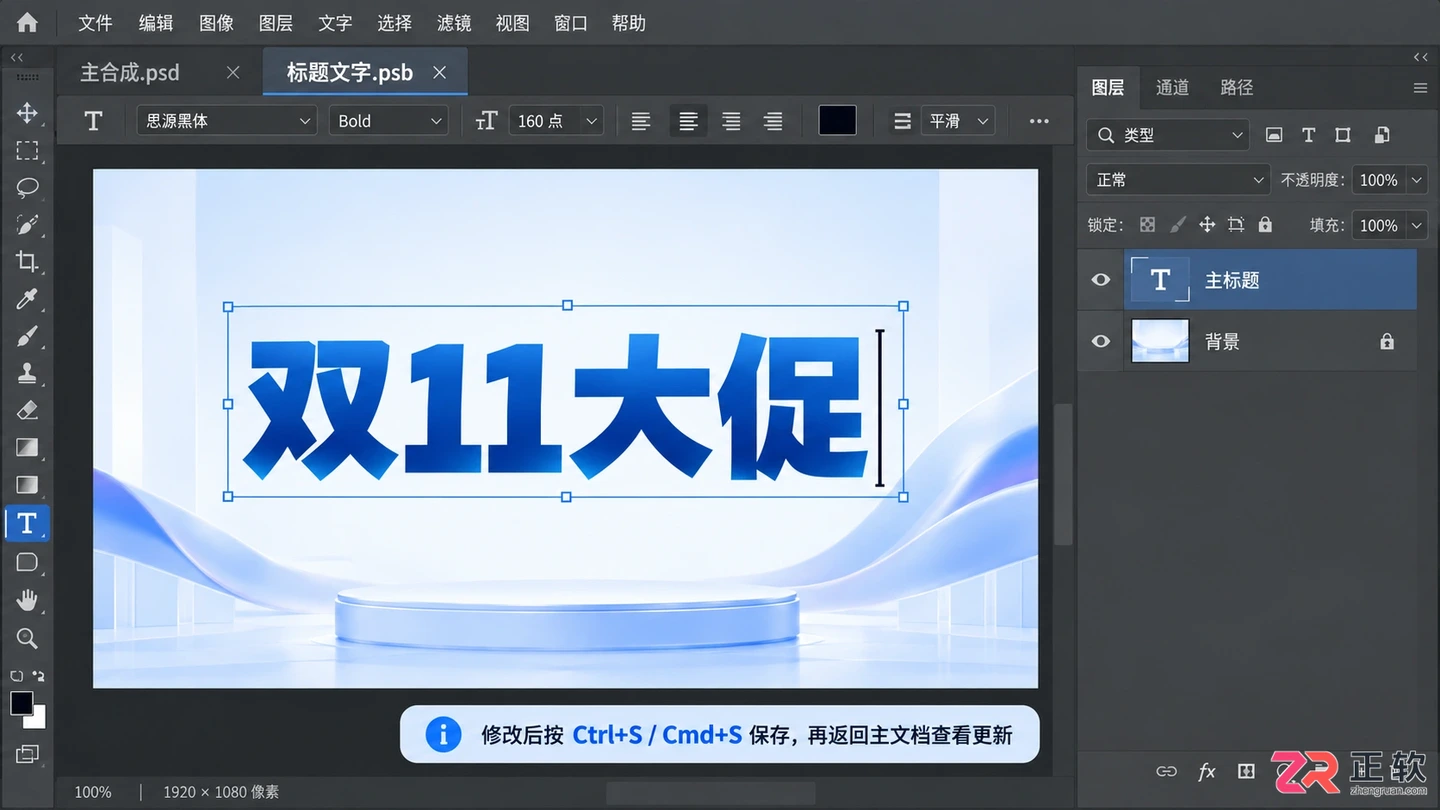The width and height of the screenshot is (1440, 810).
Task: Left-align the text
Action: [641, 121]
